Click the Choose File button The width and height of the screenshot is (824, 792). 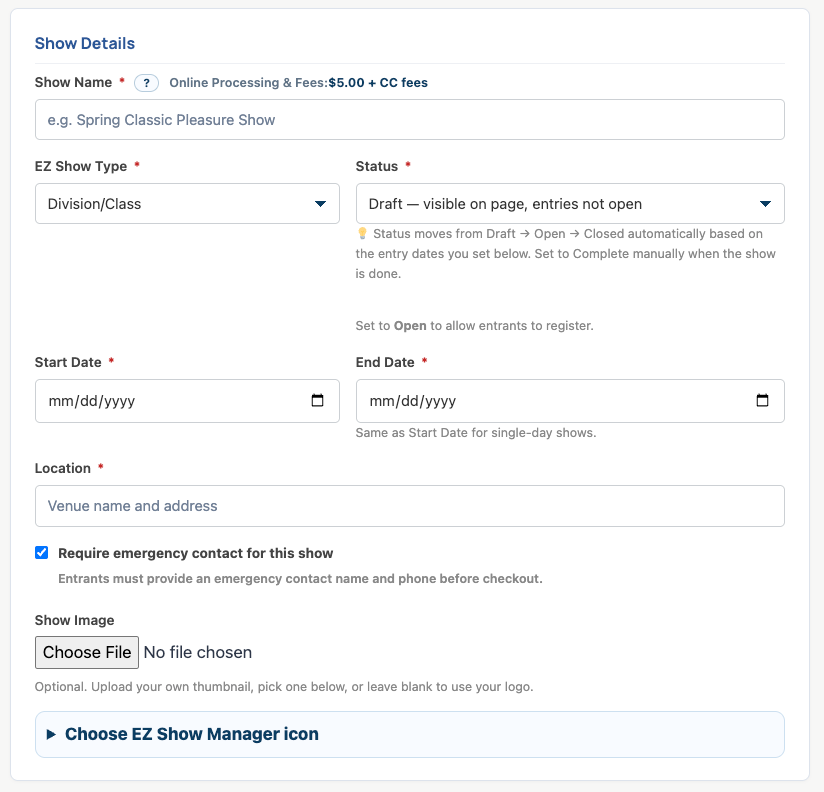click(87, 652)
